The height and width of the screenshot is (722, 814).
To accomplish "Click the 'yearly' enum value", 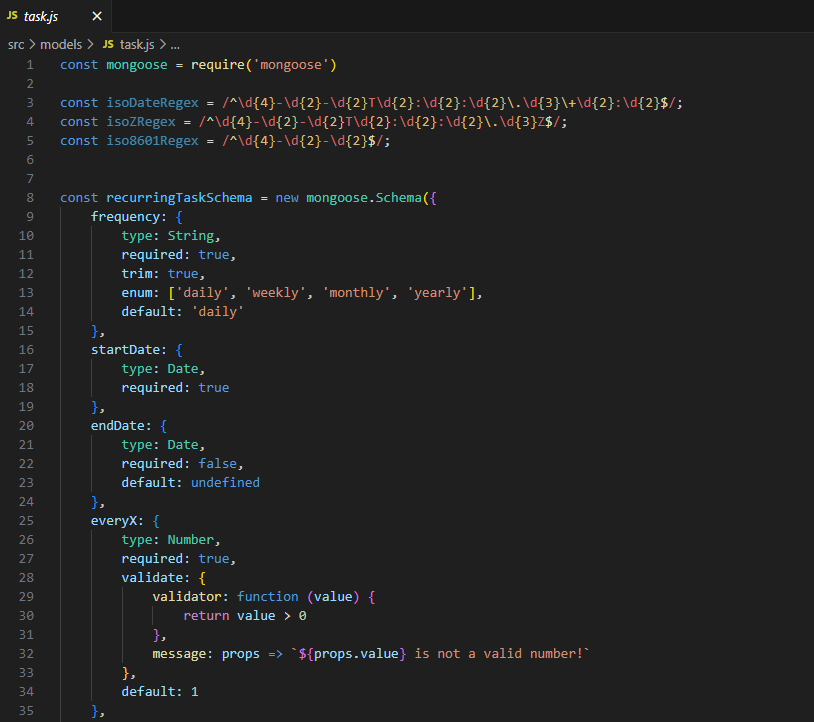I will pyautogui.click(x=438, y=292).
